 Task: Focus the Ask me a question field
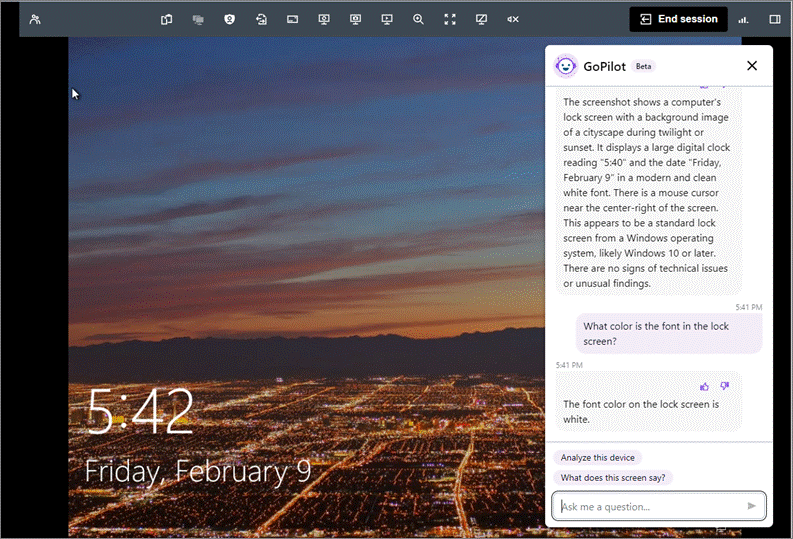pos(659,506)
